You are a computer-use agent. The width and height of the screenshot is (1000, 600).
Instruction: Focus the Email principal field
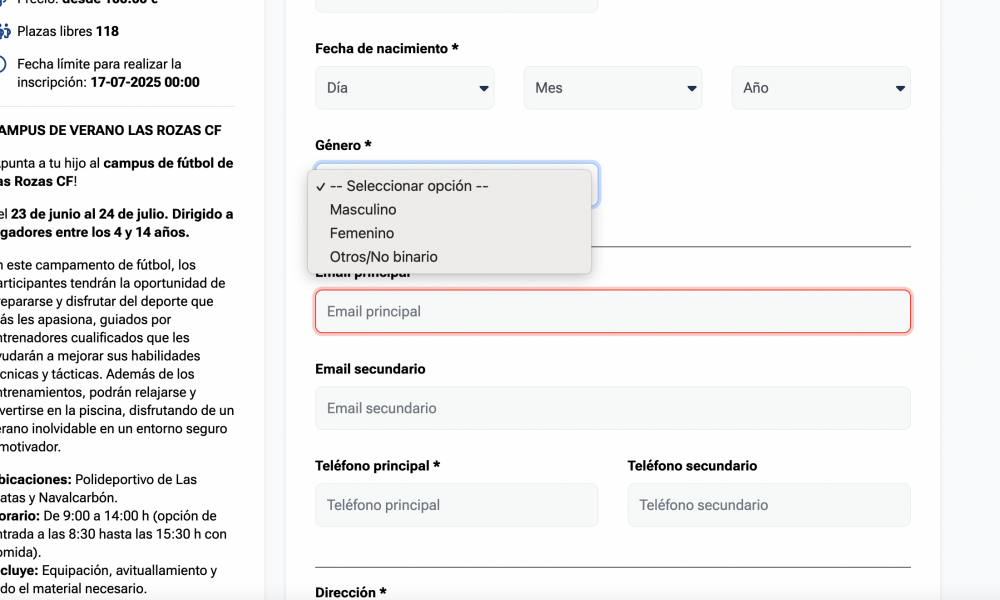(612, 311)
